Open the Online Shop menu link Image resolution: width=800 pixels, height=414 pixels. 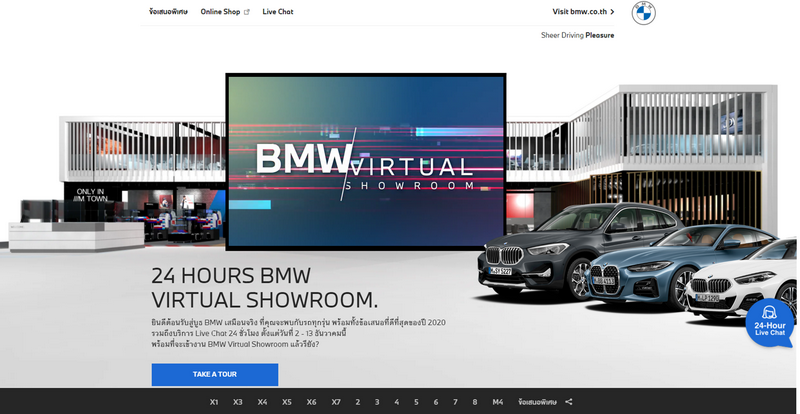tap(220, 12)
